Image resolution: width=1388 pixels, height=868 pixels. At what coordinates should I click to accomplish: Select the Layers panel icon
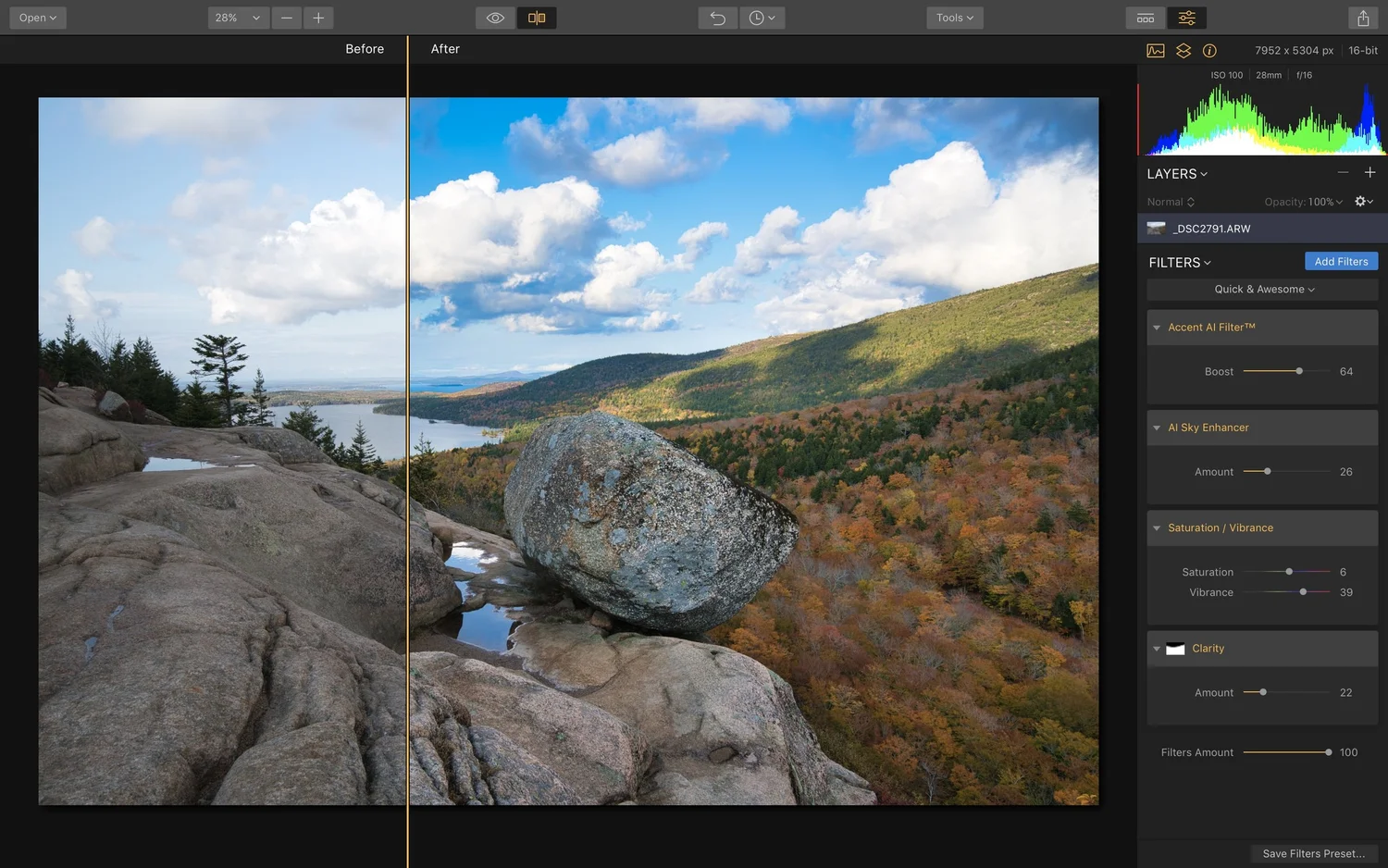tap(1184, 50)
